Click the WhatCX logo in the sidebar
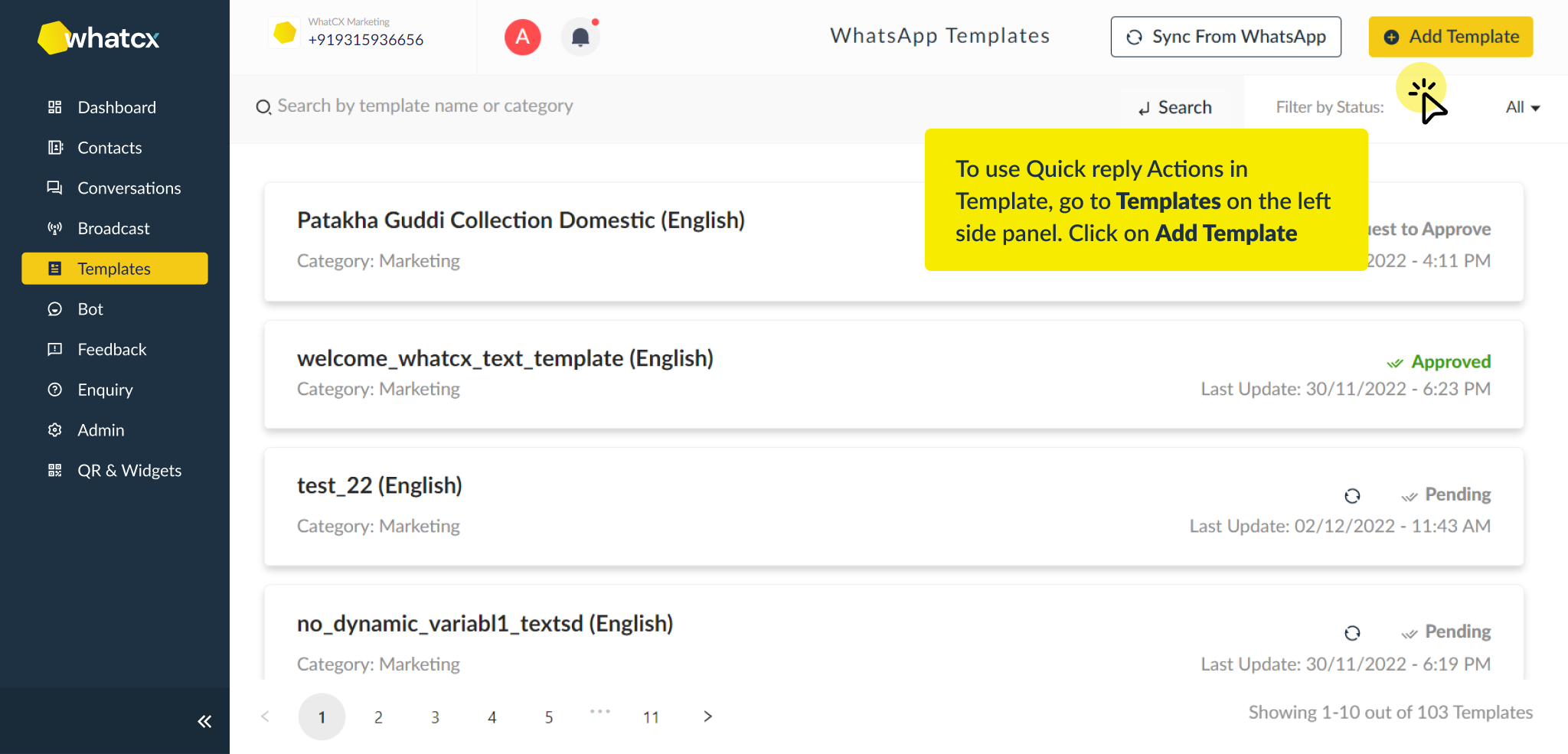This screenshot has width=1568, height=754. tap(99, 38)
